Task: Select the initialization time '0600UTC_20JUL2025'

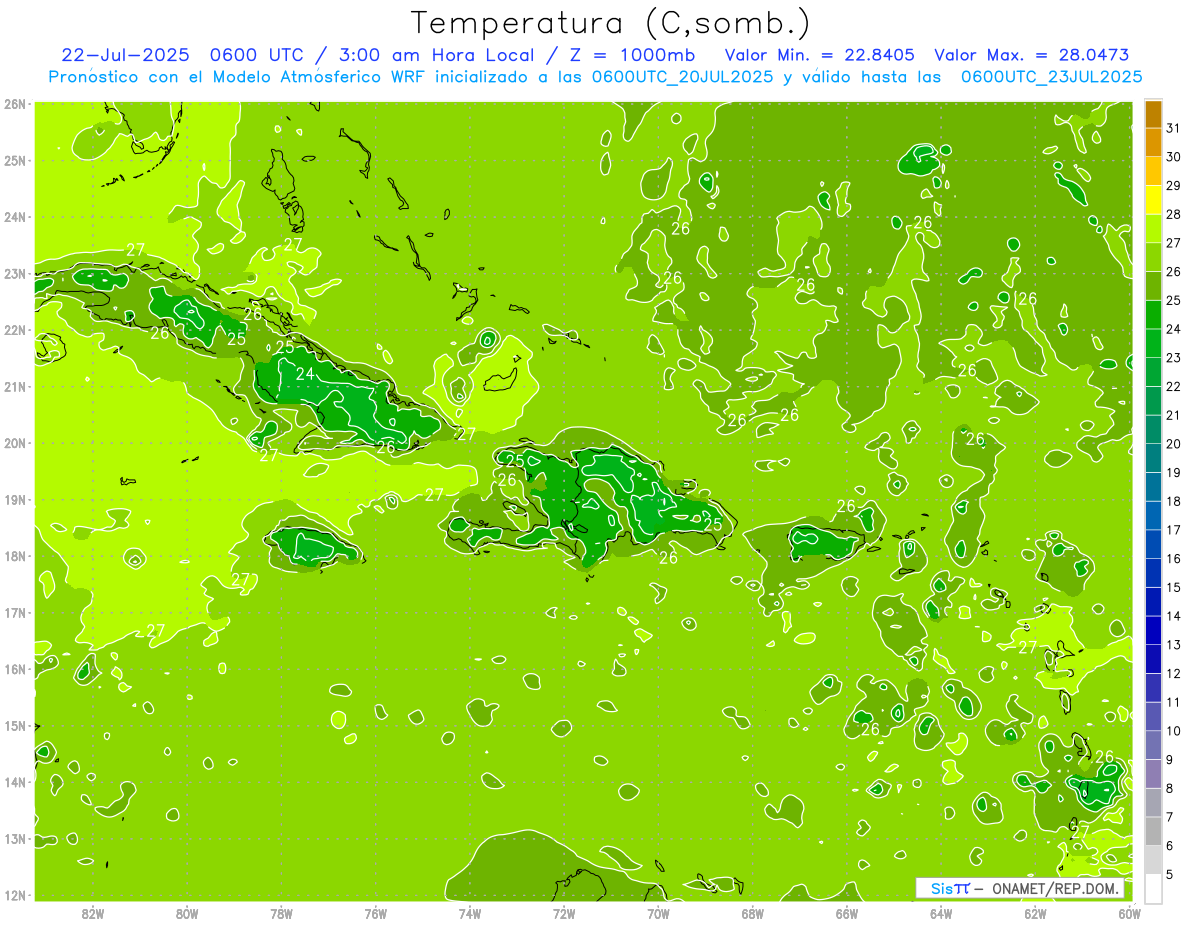Action: click(683, 76)
